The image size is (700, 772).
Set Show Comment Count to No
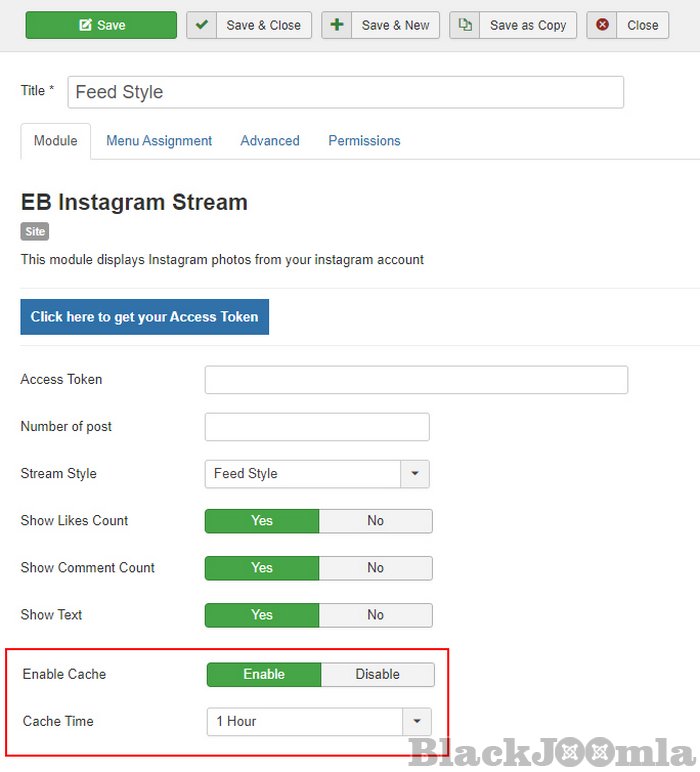[x=375, y=568]
